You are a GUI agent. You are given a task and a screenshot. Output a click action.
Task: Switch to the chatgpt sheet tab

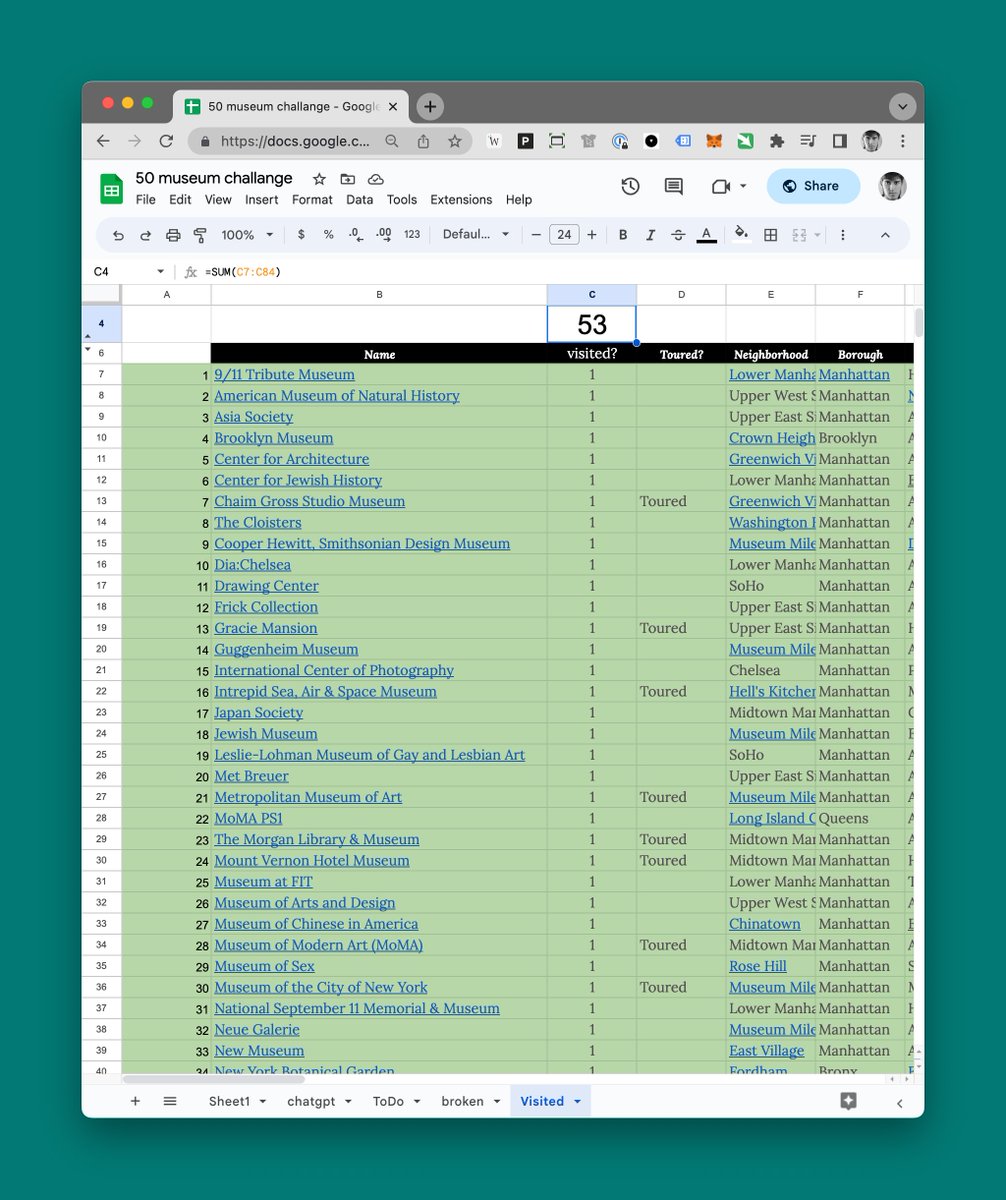[310, 1101]
